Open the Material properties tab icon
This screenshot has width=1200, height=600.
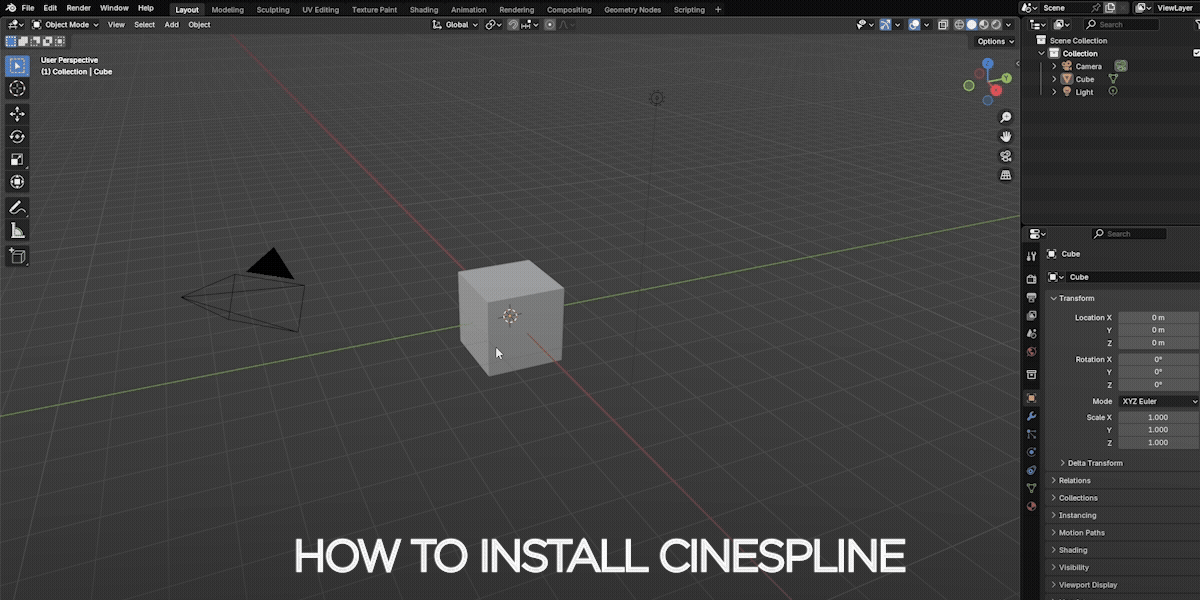1031,506
